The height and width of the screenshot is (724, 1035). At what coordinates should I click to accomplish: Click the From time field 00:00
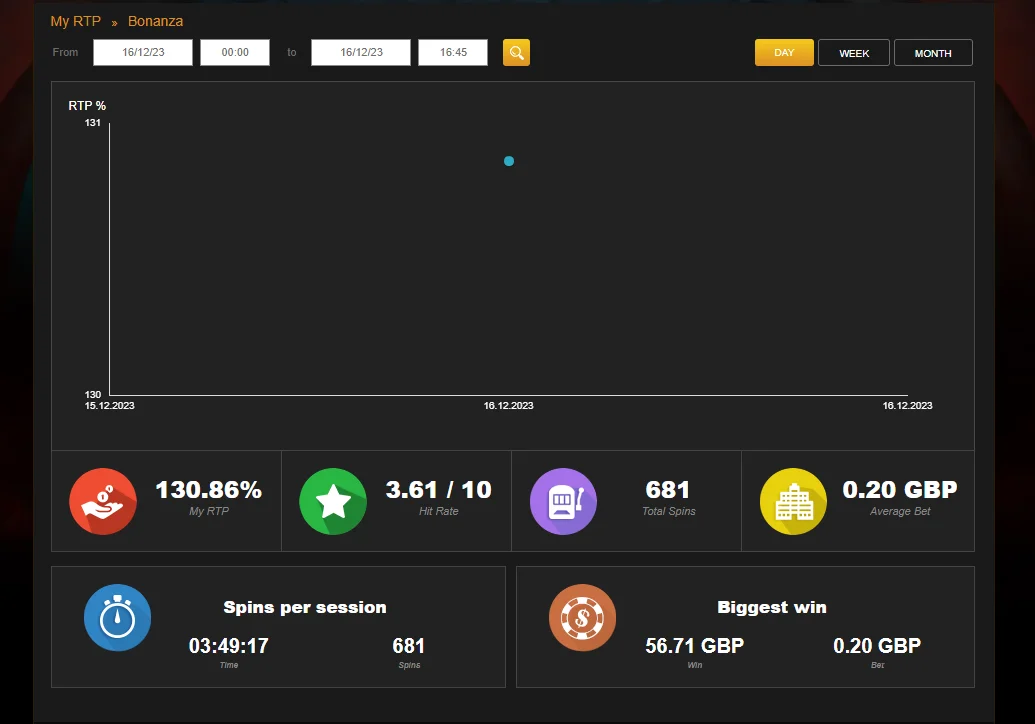[x=235, y=52]
